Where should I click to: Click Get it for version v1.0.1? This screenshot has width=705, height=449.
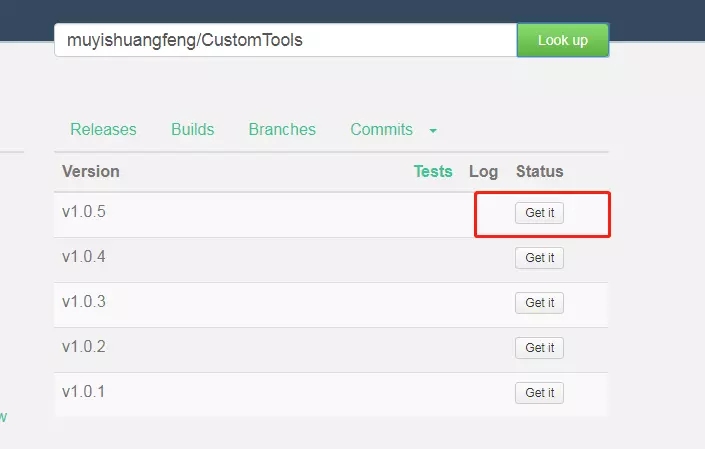point(540,392)
